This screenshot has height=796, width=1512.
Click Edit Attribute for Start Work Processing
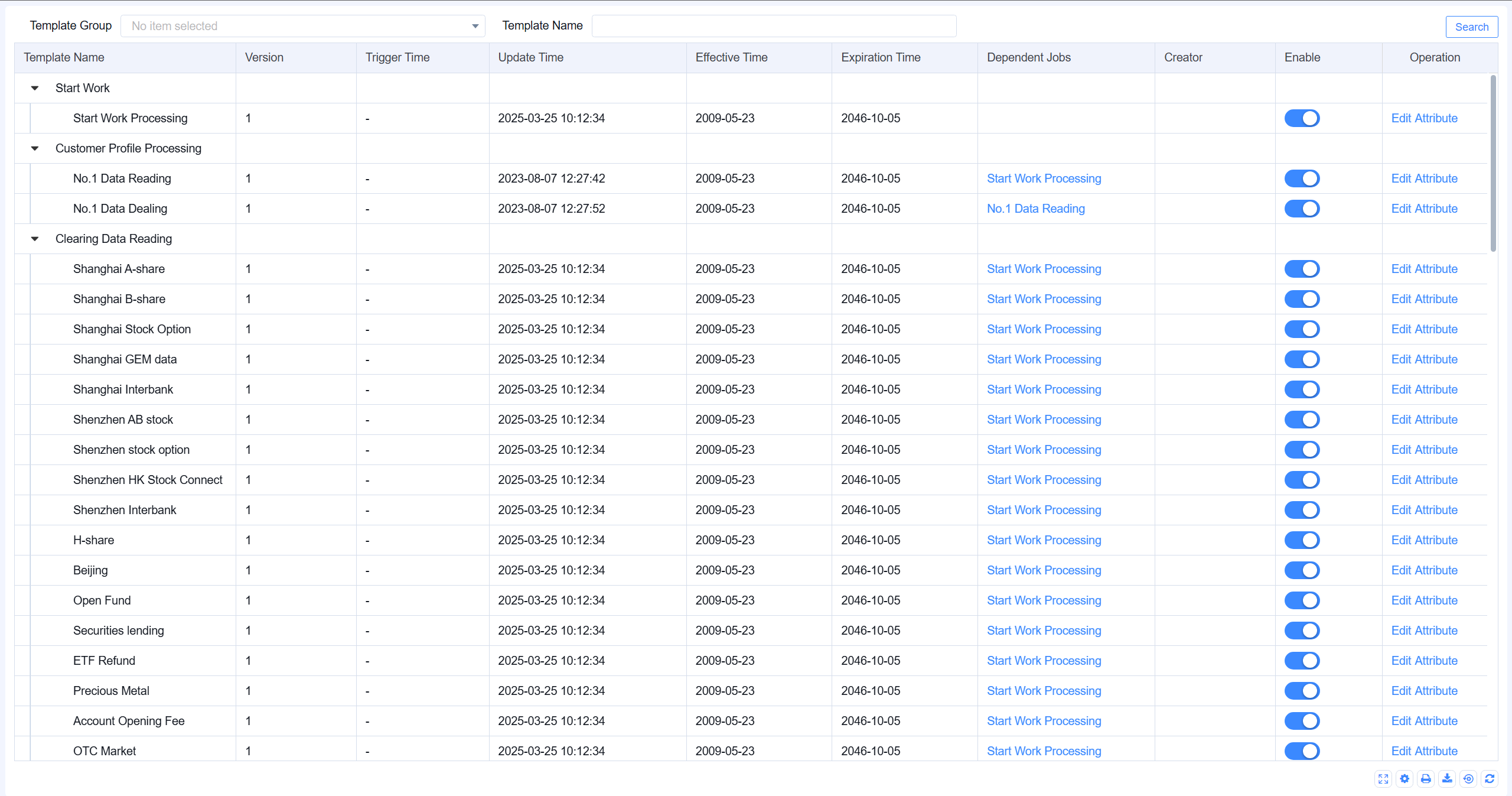pyautogui.click(x=1424, y=118)
